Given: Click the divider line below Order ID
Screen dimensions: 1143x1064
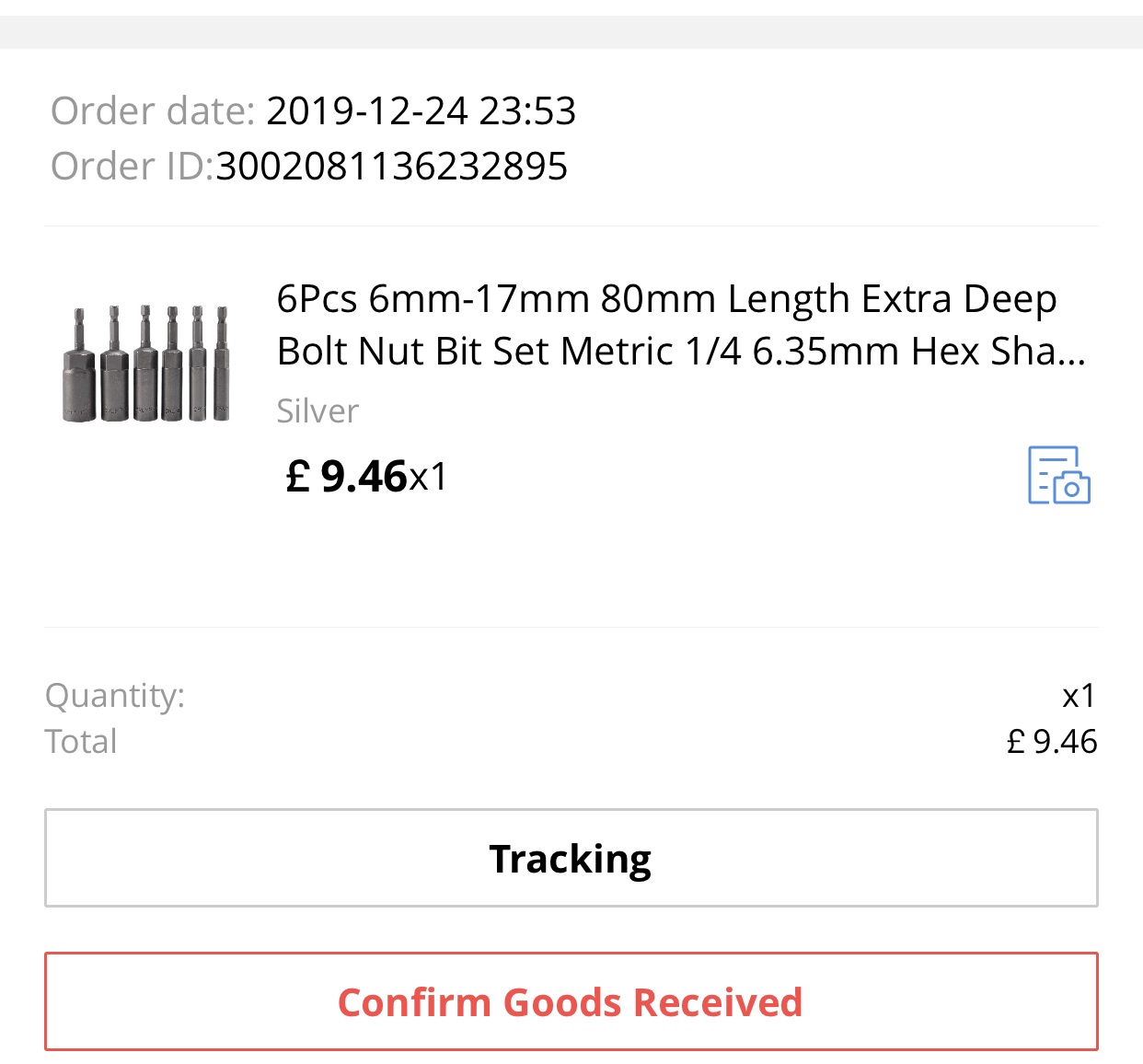Looking at the screenshot, I should 571,226.
